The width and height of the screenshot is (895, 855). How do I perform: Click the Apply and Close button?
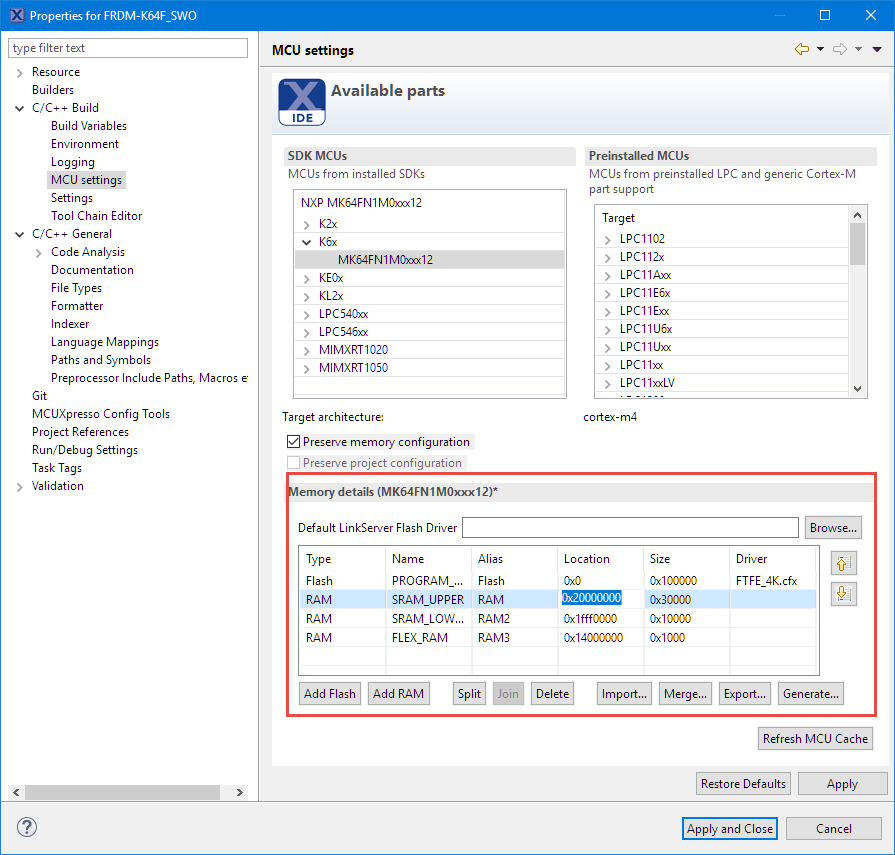click(729, 828)
